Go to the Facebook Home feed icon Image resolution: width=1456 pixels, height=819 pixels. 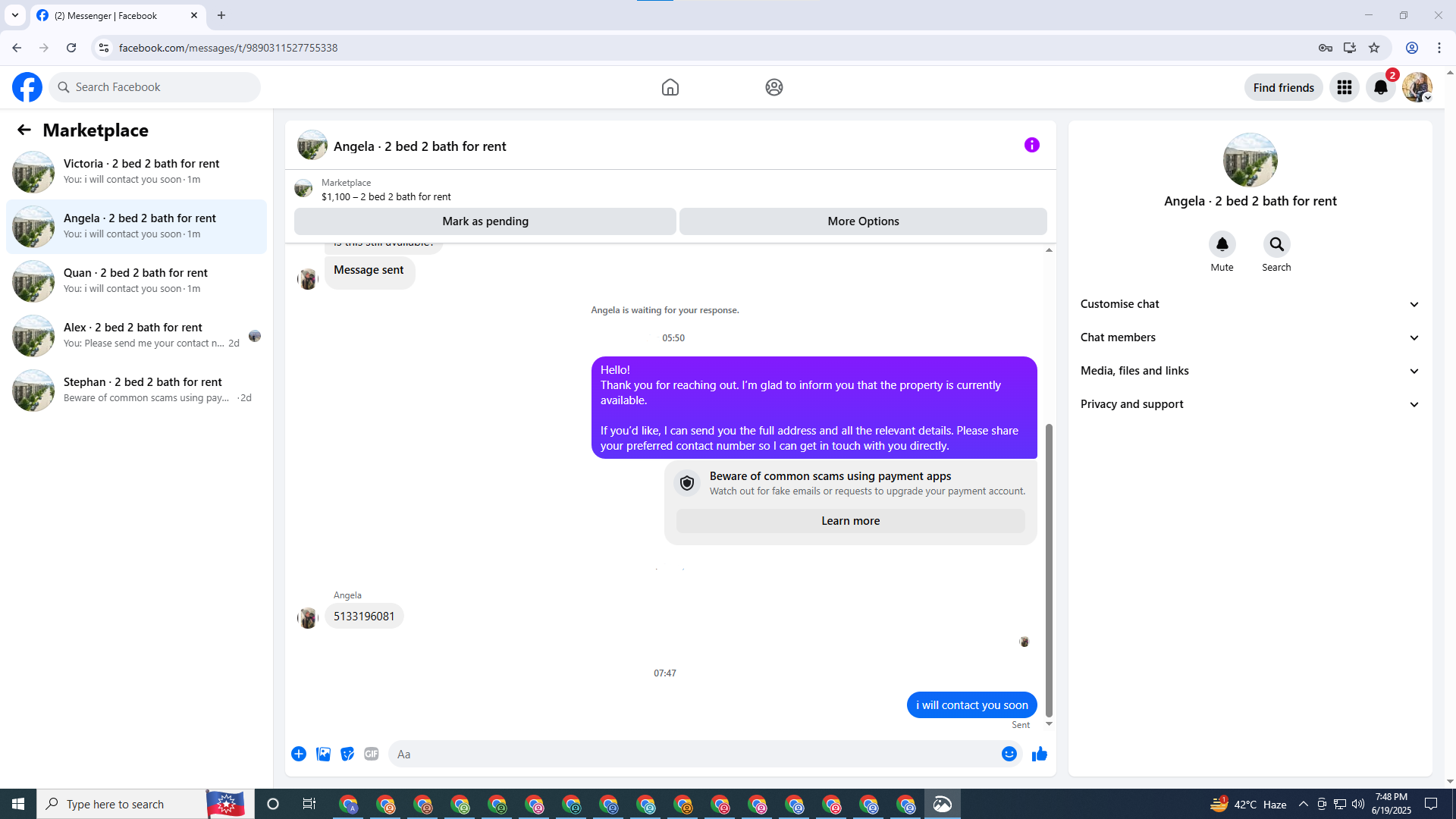(x=670, y=87)
